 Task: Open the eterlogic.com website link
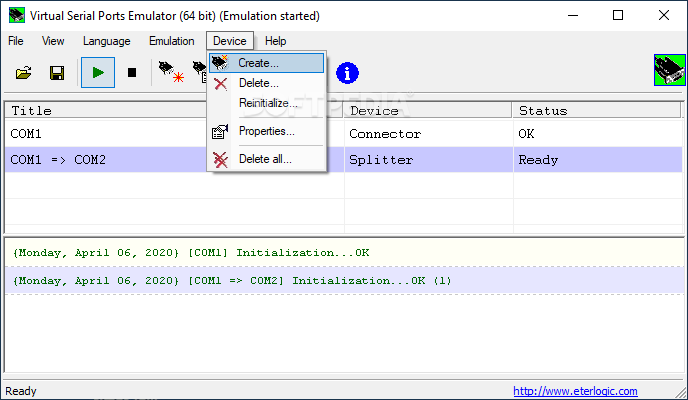pos(575,391)
